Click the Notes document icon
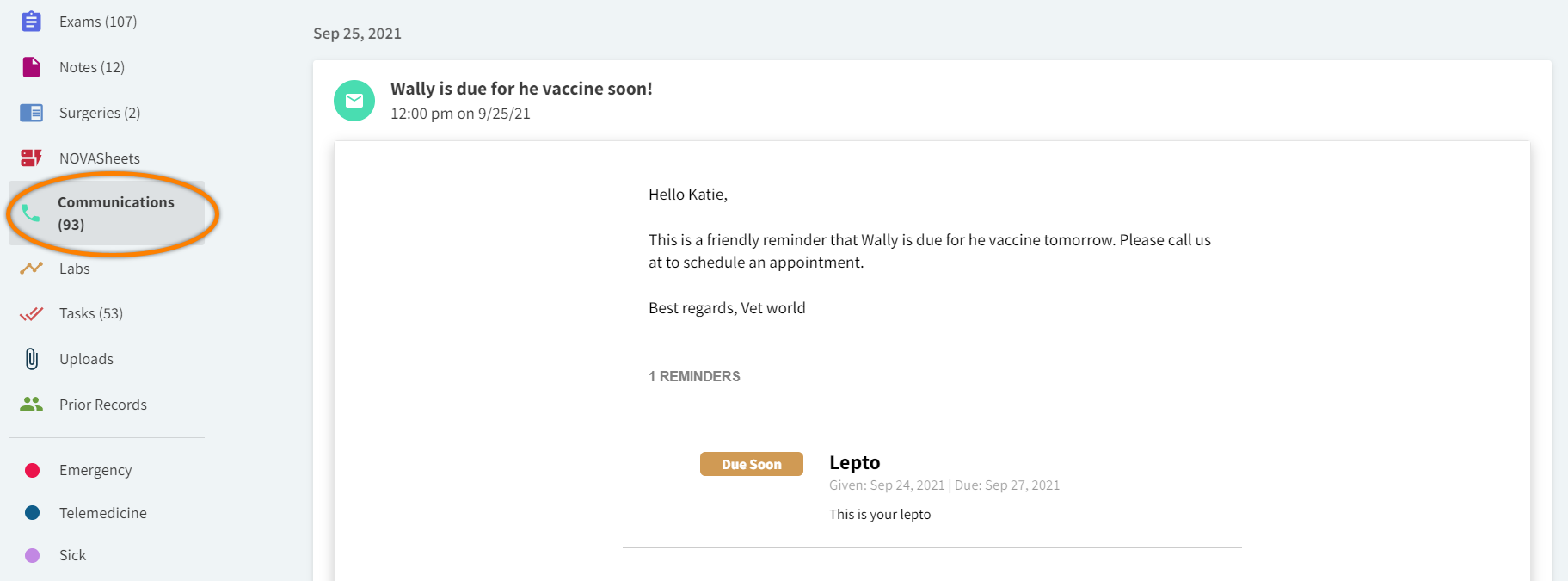The height and width of the screenshot is (581, 1568). [32, 67]
